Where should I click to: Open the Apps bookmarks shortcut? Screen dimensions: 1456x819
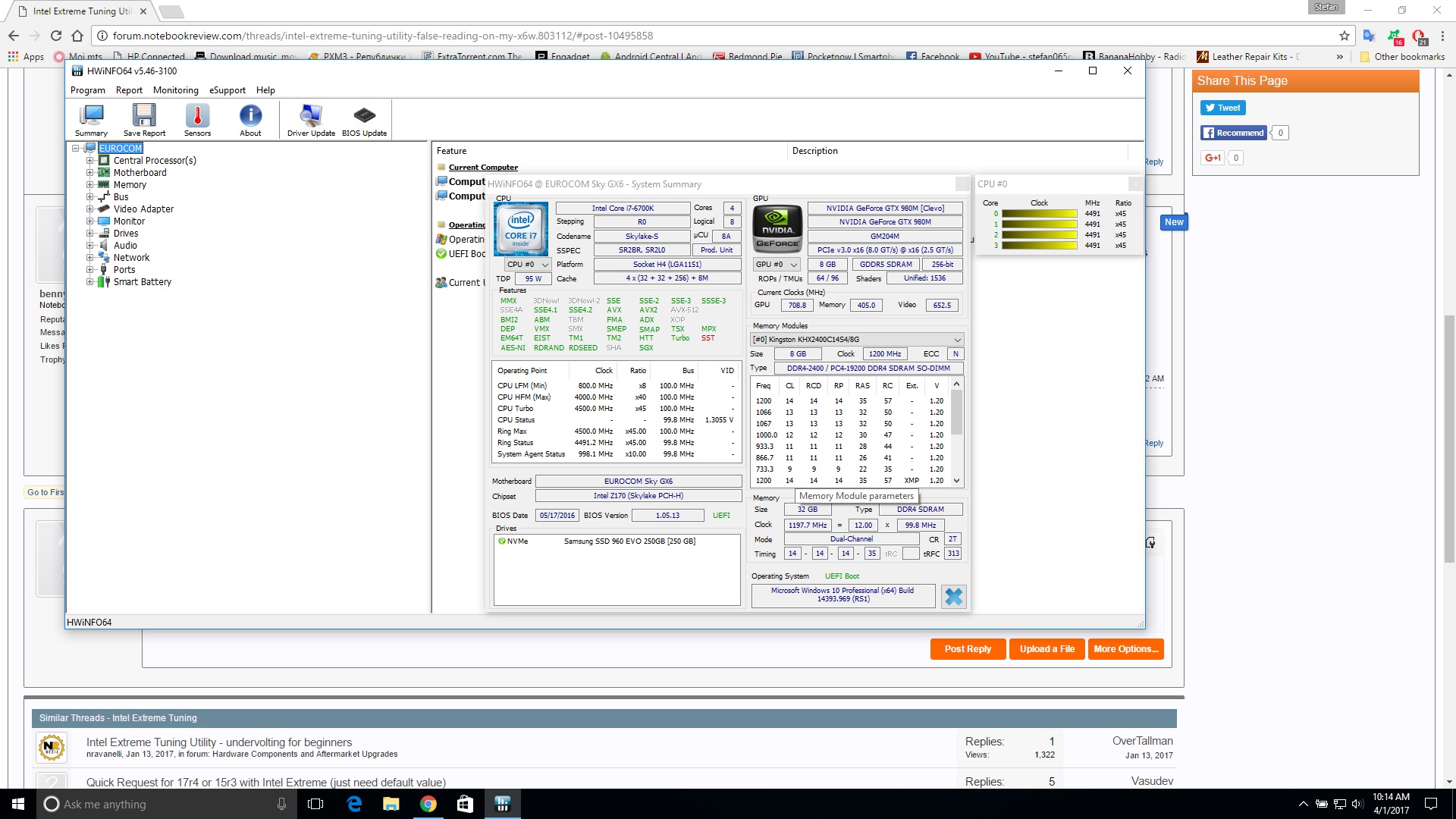(x=27, y=56)
